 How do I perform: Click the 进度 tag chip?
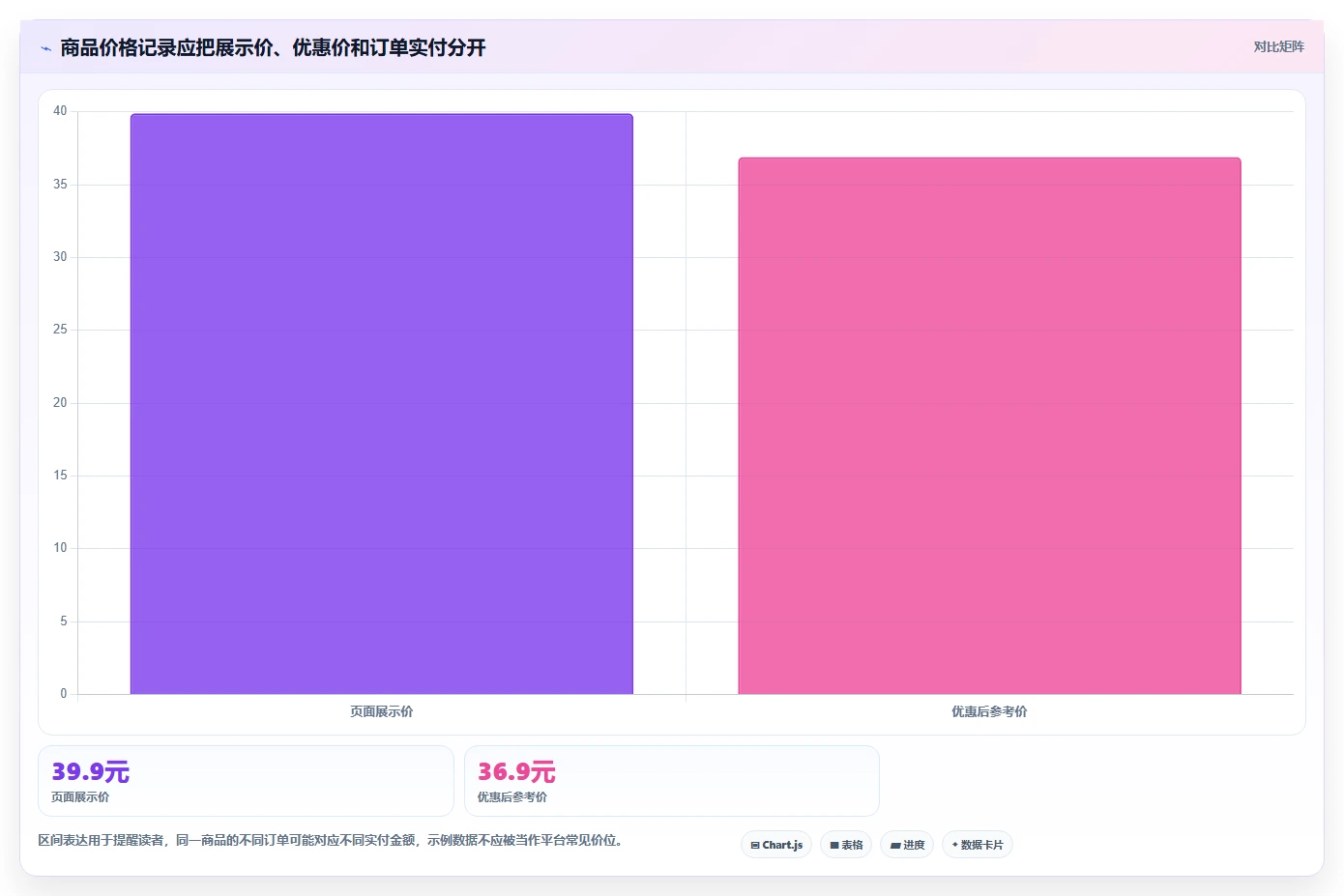click(x=907, y=845)
